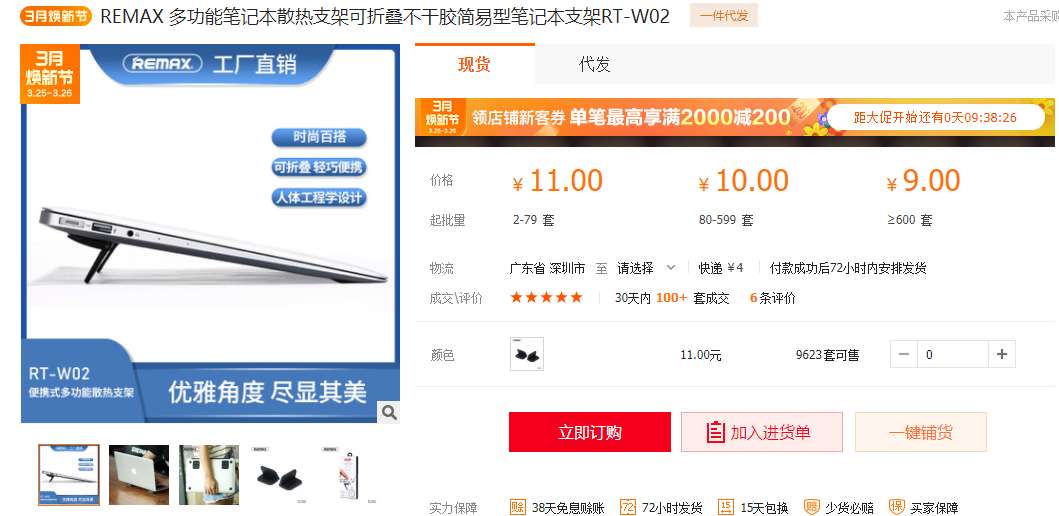The width and height of the screenshot is (1059, 516).
Task: Select the black stand color swatch
Action: (x=527, y=355)
